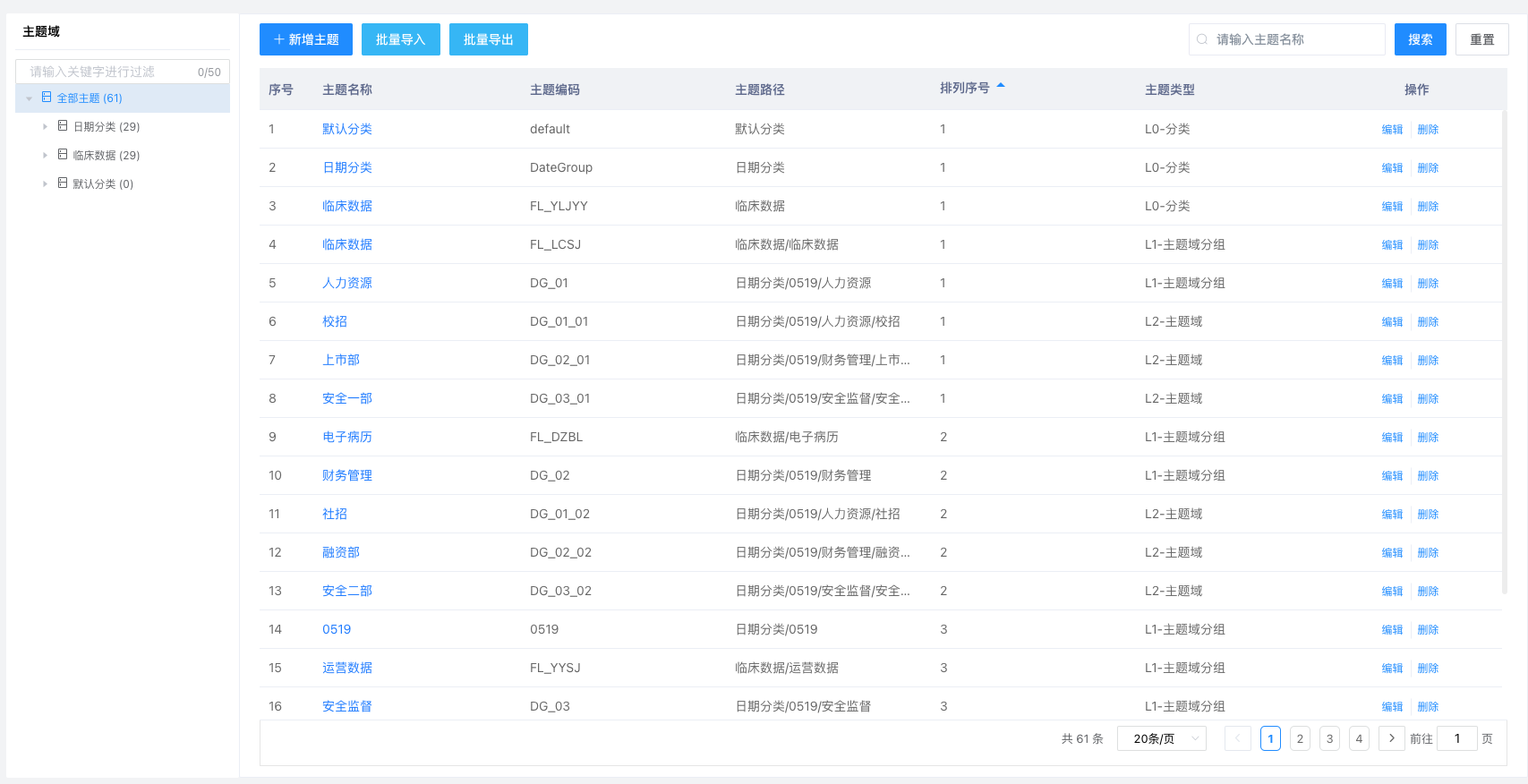Image resolution: width=1528 pixels, height=784 pixels.
Task: Click the 批量导入 button
Action: [400, 39]
